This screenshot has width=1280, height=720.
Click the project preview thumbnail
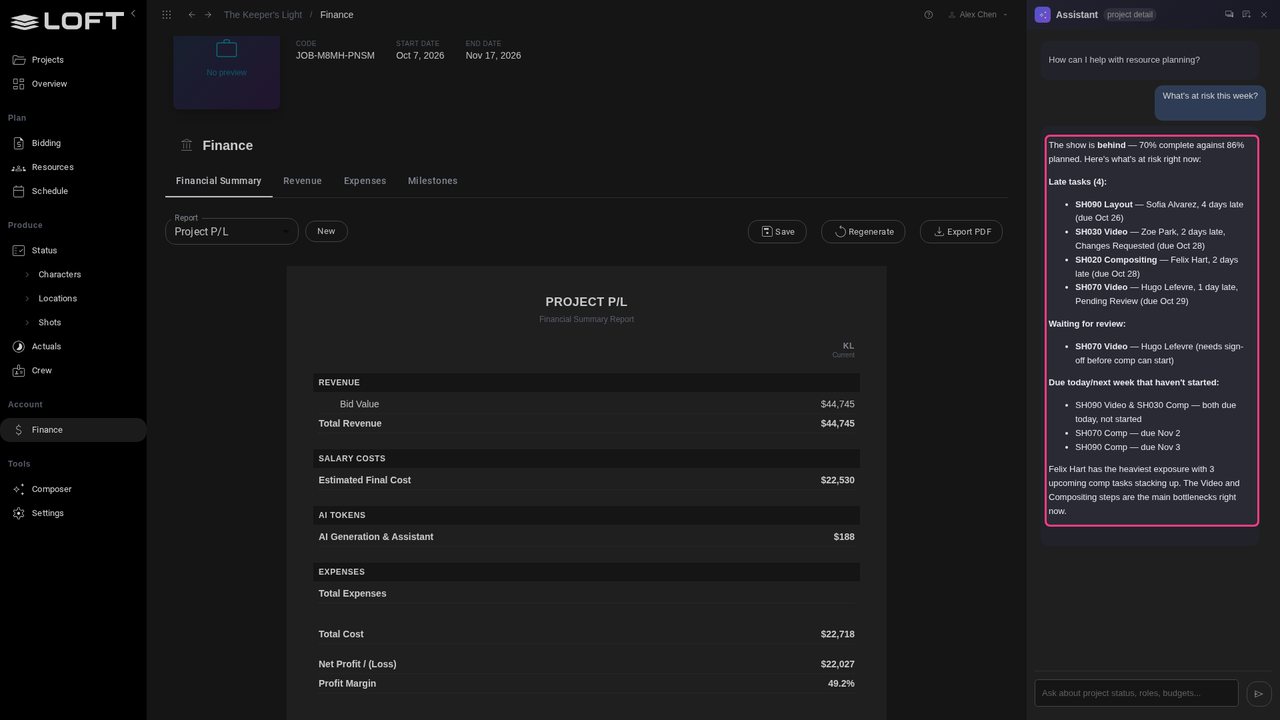(x=226, y=72)
